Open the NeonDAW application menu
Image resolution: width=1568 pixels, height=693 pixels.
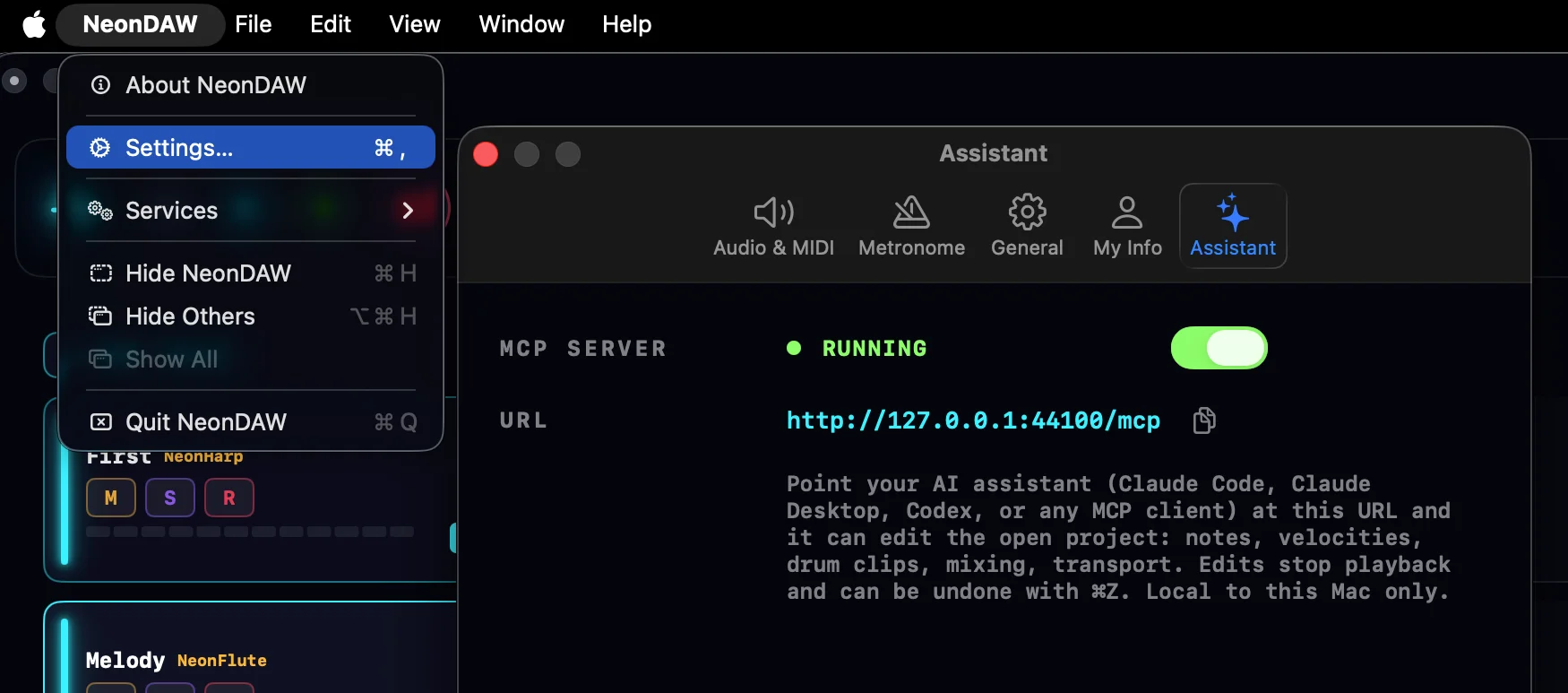140,24
